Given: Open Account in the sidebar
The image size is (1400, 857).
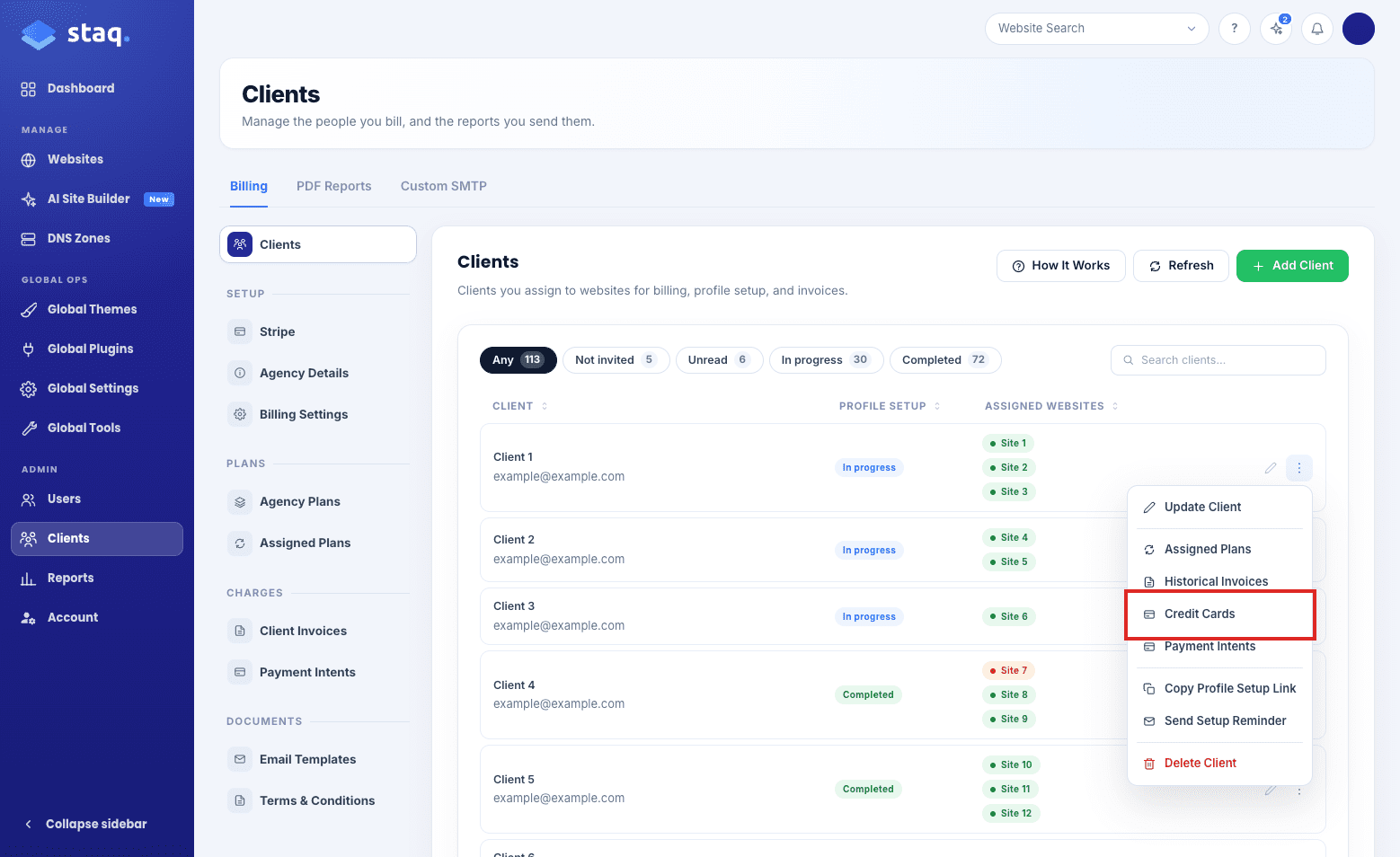Looking at the screenshot, I should coord(97,617).
